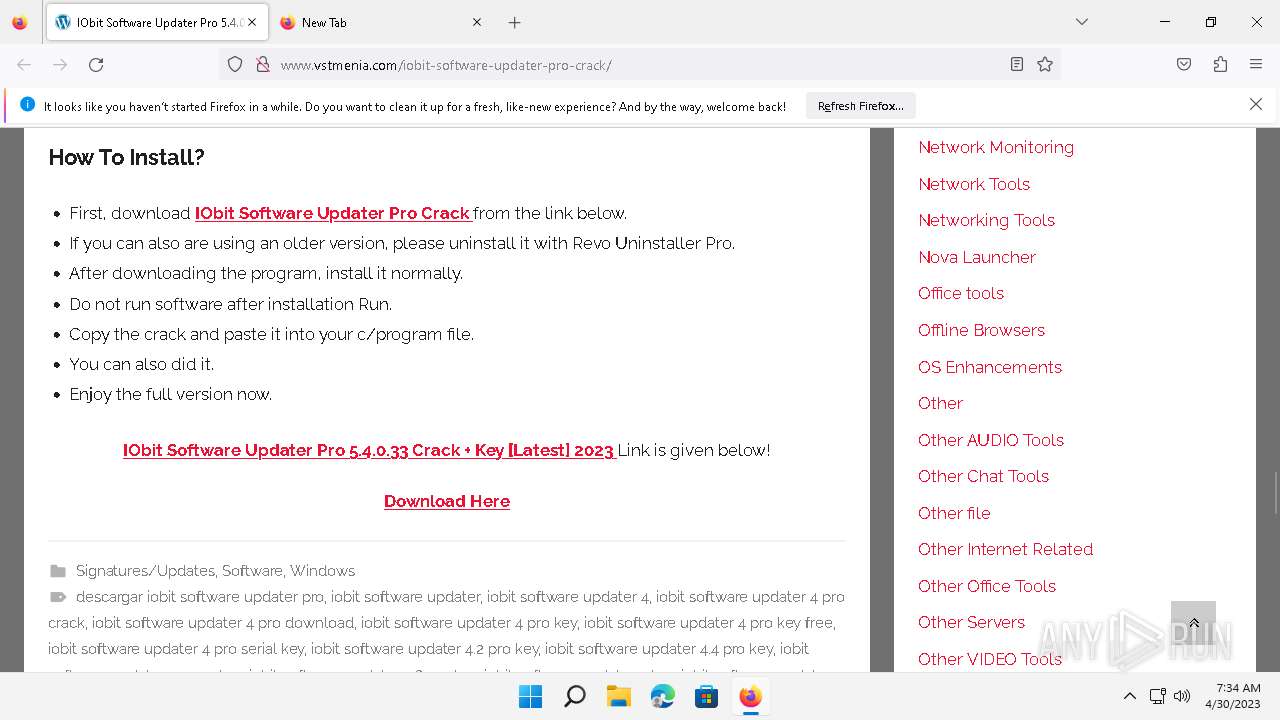The image size is (1280, 720).
Task: Show site security lock information
Action: point(263,64)
